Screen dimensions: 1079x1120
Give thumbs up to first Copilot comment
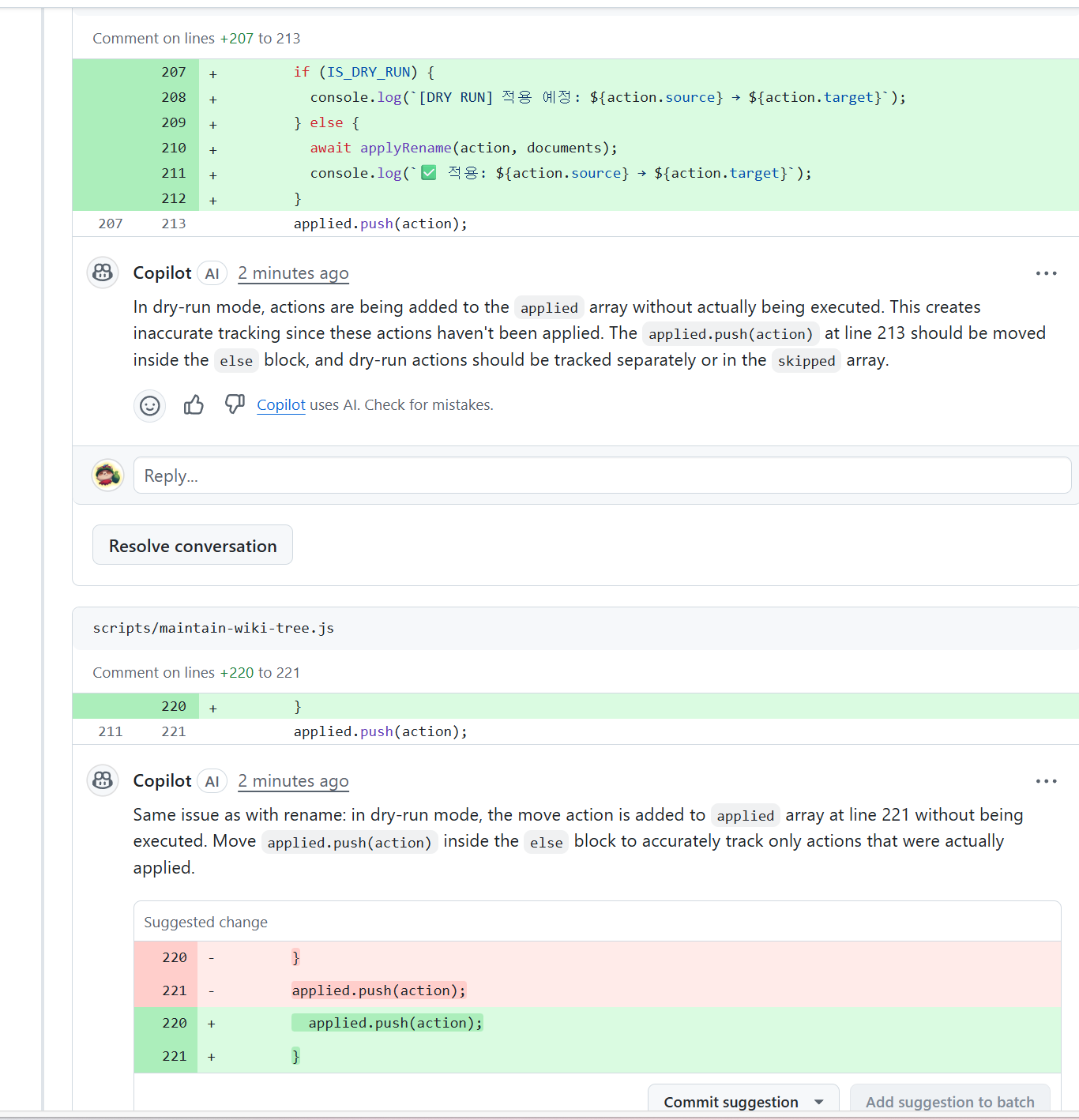(x=194, y=405)
